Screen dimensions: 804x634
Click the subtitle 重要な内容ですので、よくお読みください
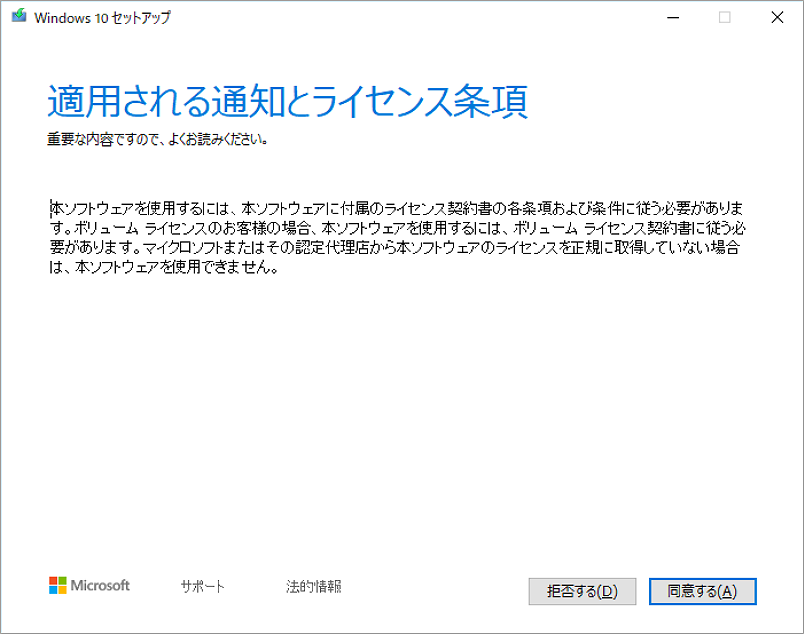point(157,139)
